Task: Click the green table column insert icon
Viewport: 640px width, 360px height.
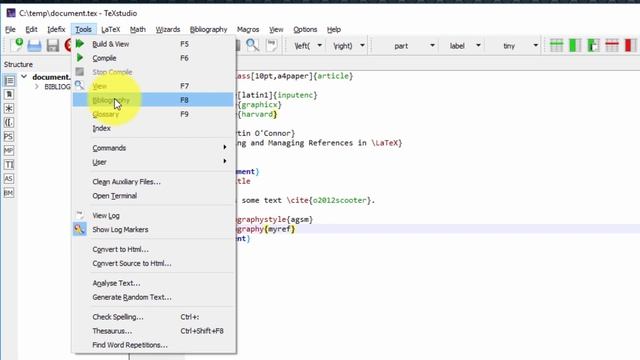Action: click(x=575, y=45)
